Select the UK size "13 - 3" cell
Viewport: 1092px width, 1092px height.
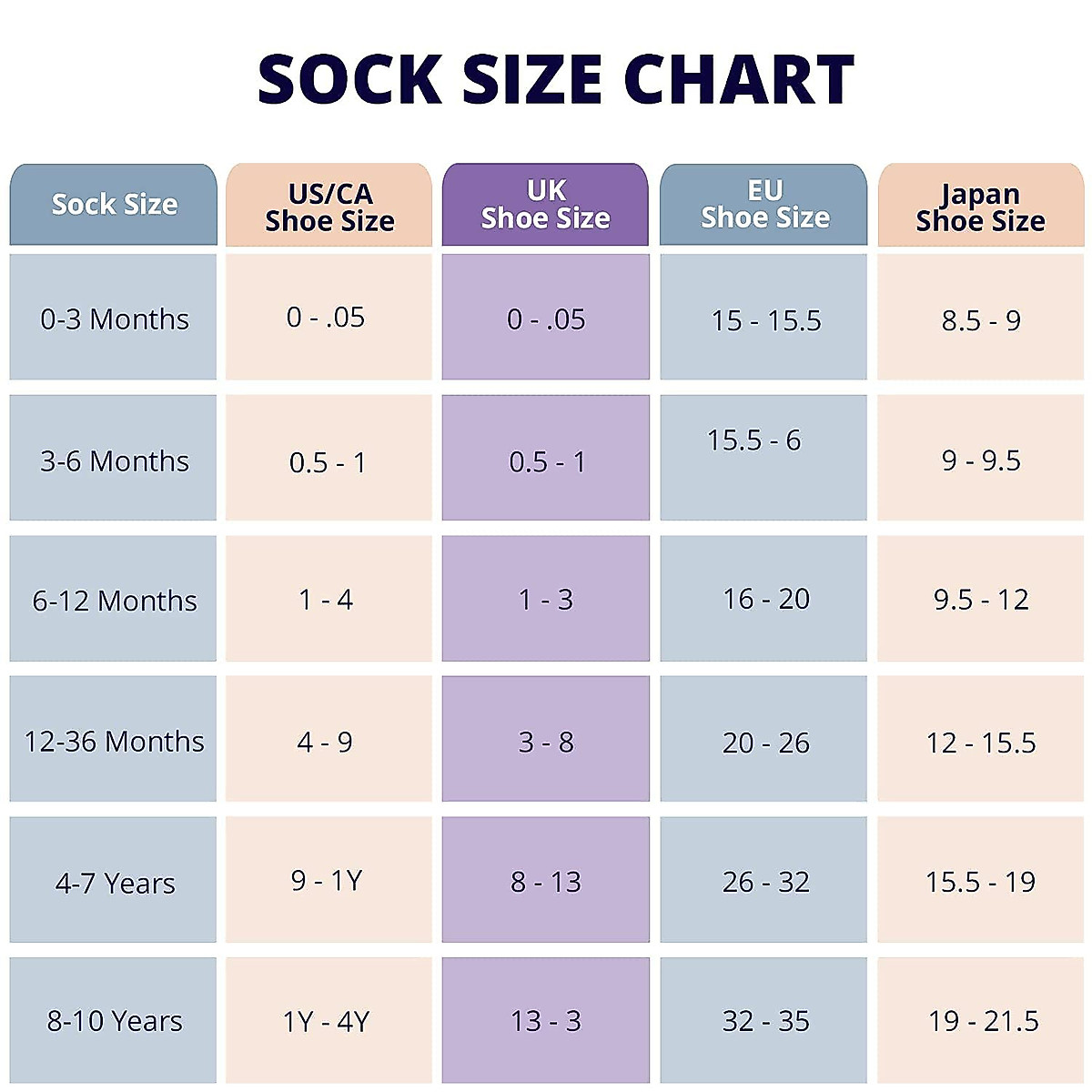pyautogui.click(x=545, y=1021)
